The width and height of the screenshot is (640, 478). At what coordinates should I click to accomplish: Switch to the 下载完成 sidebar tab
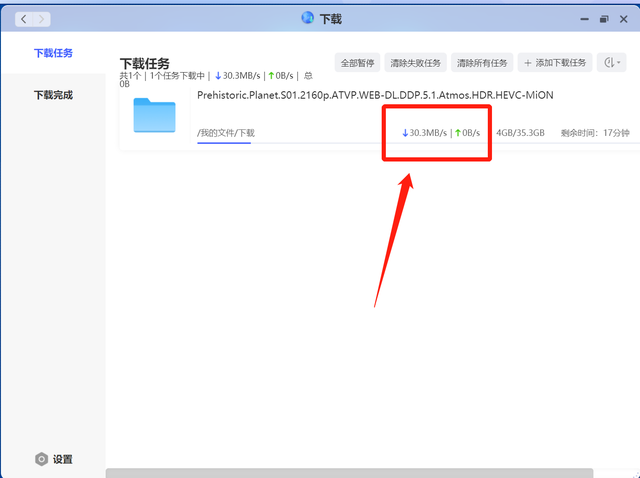[53, 95]
